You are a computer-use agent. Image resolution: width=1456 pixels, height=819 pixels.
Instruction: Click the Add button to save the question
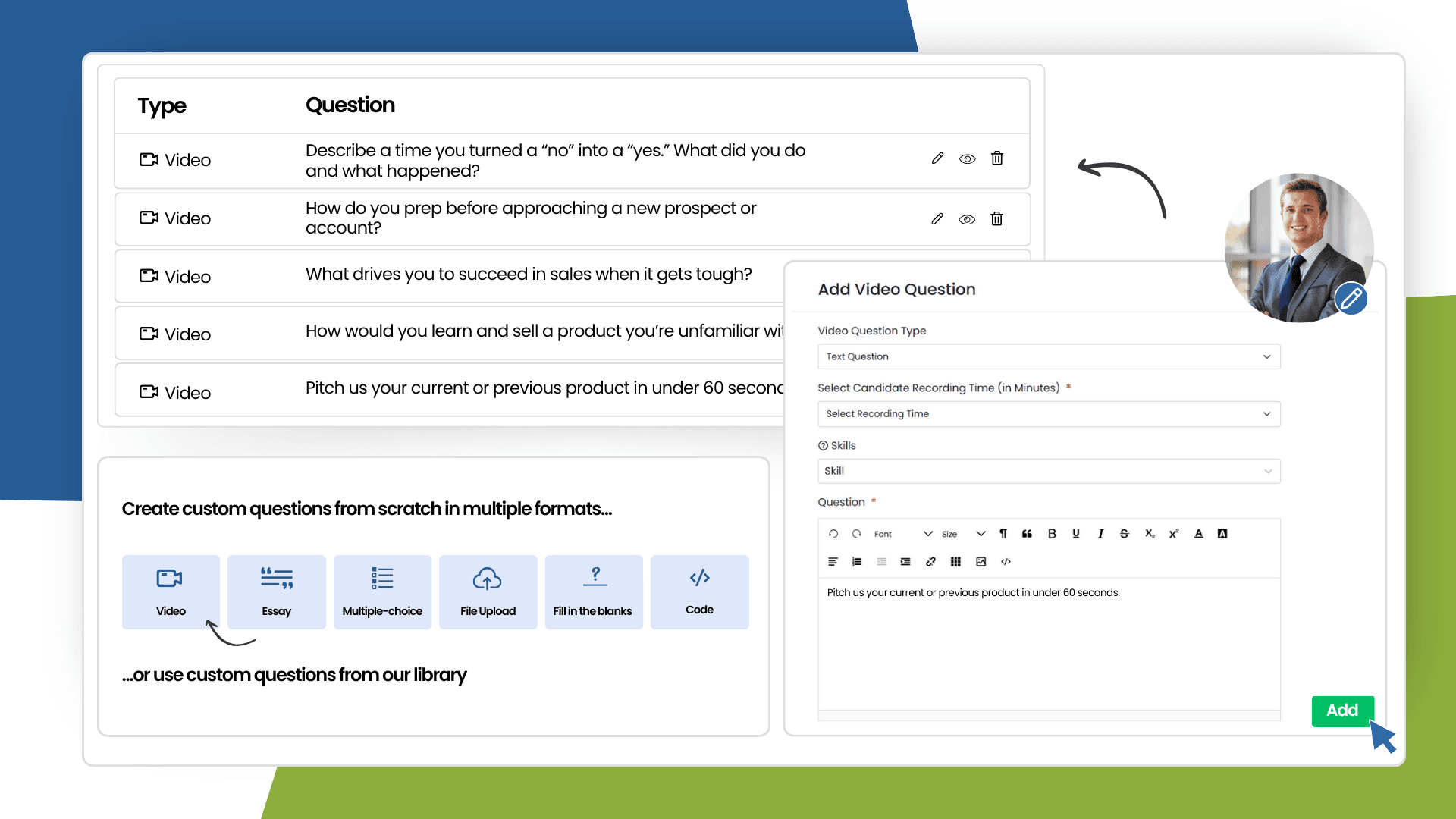(x=1342, y=711)
